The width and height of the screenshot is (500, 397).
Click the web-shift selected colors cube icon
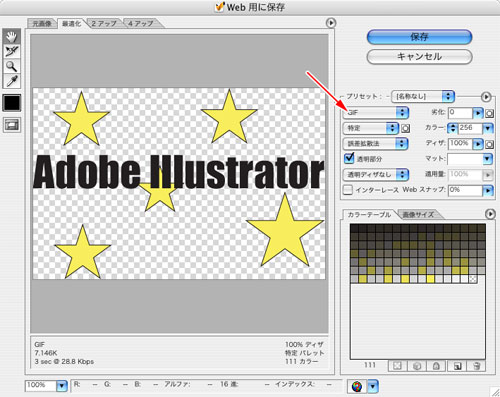tap(417, 366)
